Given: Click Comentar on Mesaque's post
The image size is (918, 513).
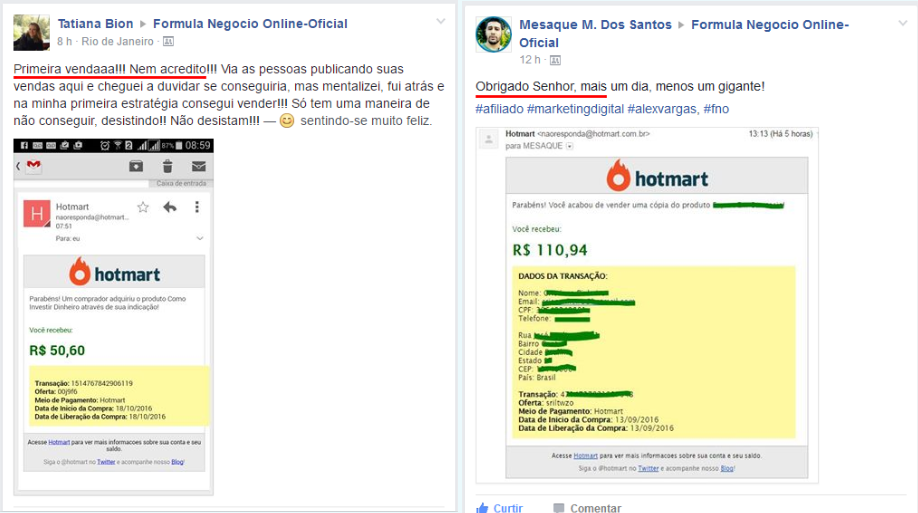Looking at the screenshot, I should 587,508.
